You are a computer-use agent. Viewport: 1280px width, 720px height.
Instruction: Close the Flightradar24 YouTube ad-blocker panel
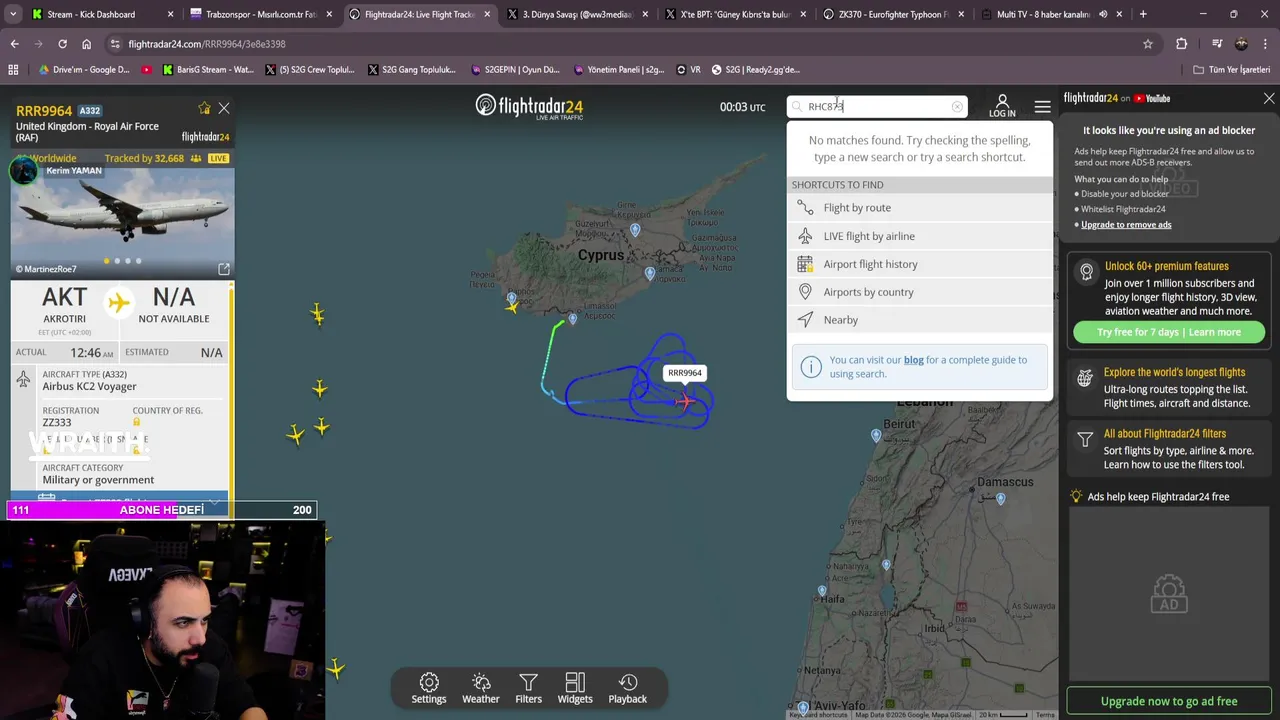tap(1269, 98)
